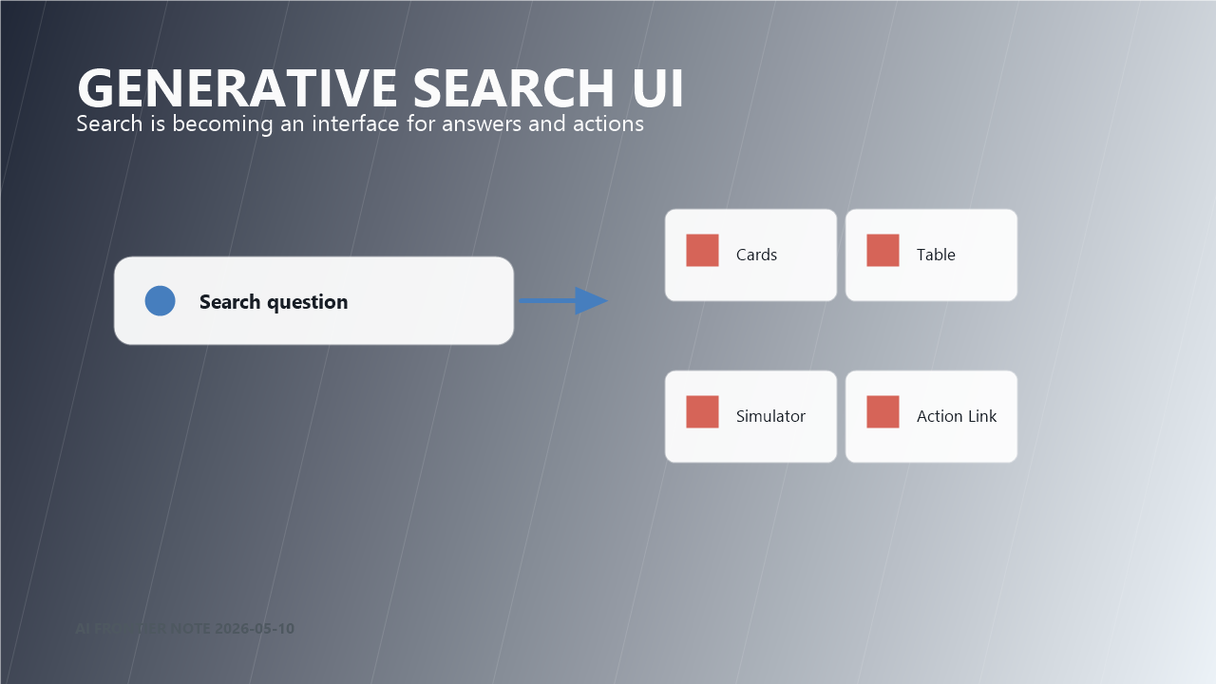Click the 'Search question' bold text

pos(273,302)
